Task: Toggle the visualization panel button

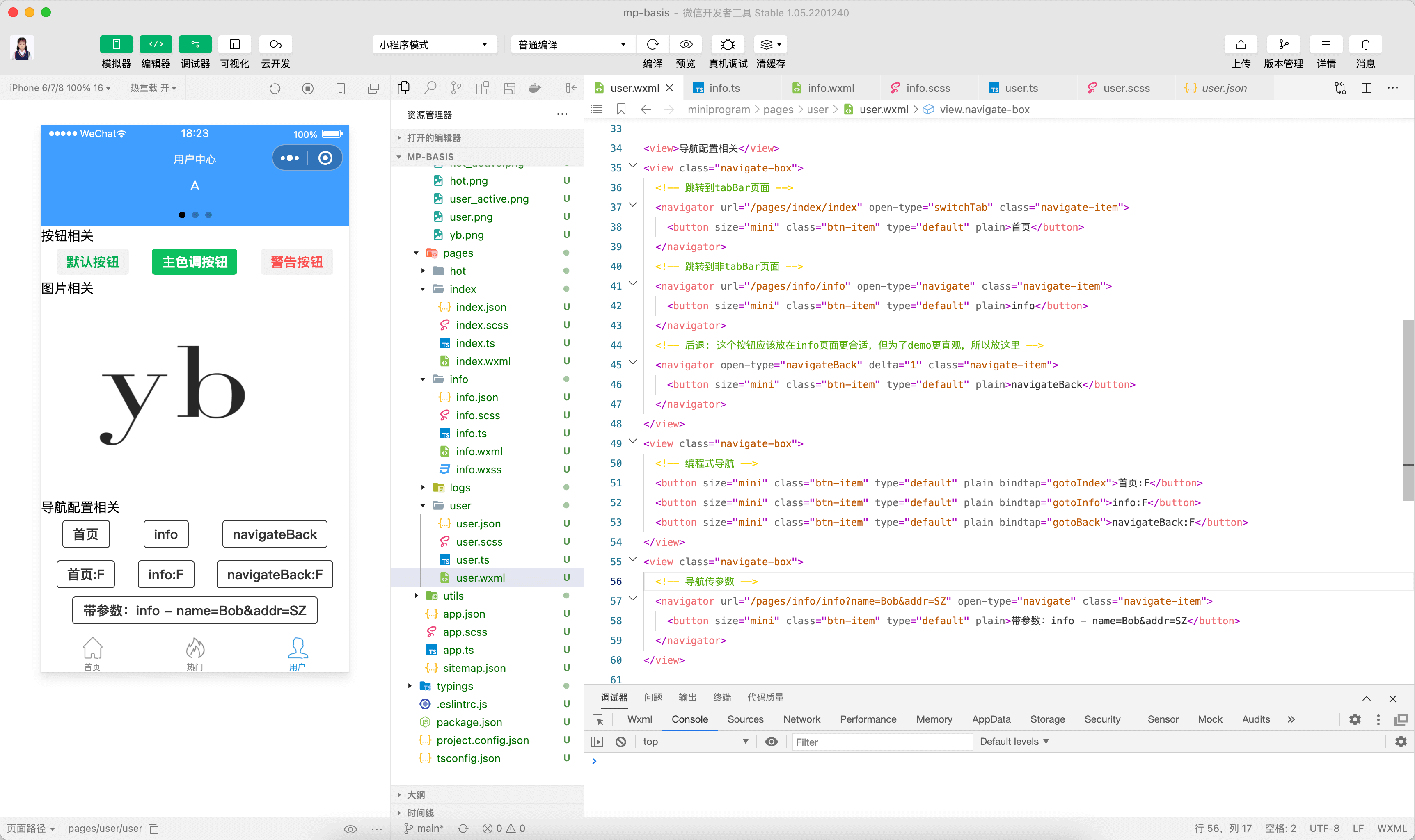Action: [x=234, y=45]
